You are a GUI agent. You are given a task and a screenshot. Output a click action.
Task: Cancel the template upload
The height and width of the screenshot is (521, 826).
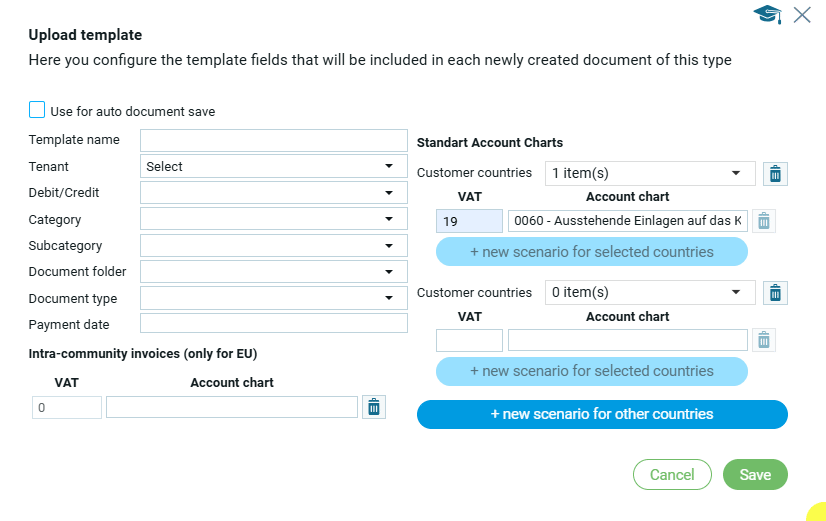click(672, 475)
